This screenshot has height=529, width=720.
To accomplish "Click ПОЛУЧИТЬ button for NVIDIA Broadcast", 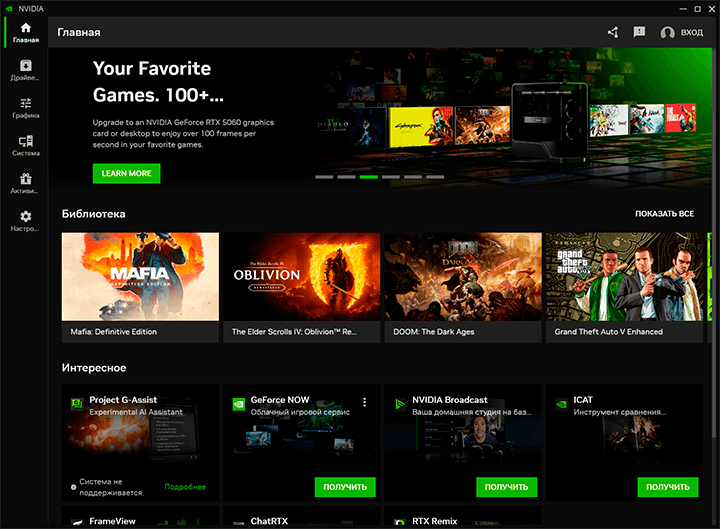I will point(506,487).
